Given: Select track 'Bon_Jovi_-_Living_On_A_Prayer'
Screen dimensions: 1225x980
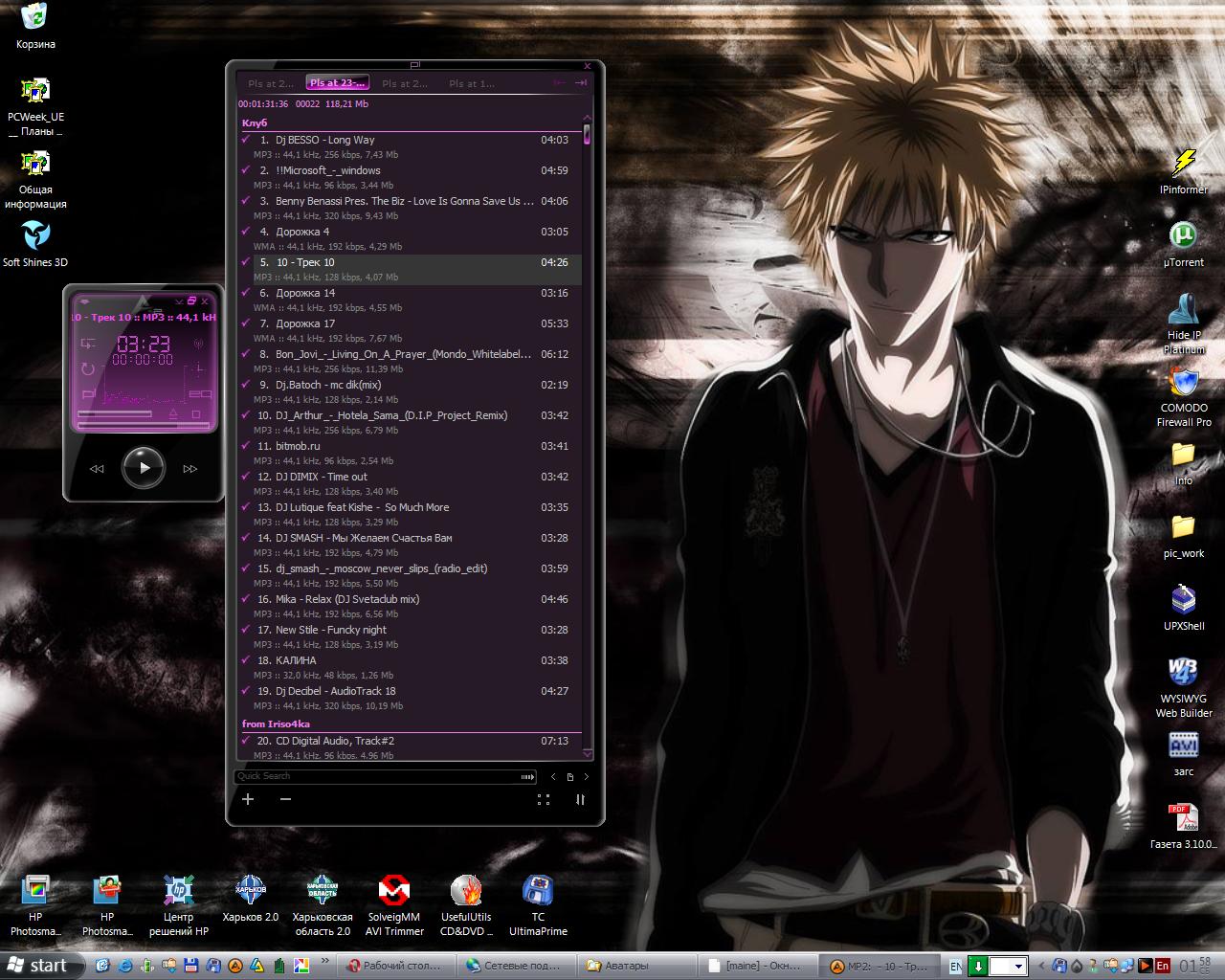Looking at the screenshot, I should point(410,361).
